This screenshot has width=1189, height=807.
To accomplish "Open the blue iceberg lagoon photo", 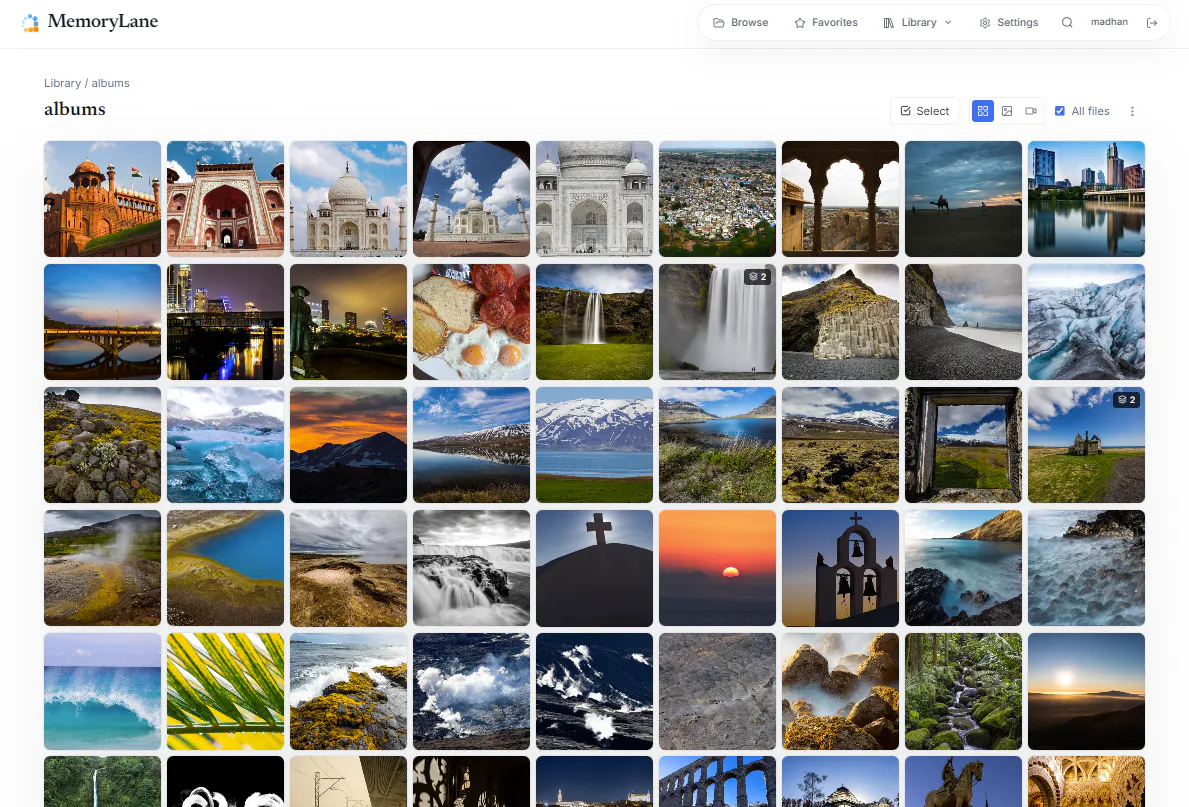I will tap(225, 444).
